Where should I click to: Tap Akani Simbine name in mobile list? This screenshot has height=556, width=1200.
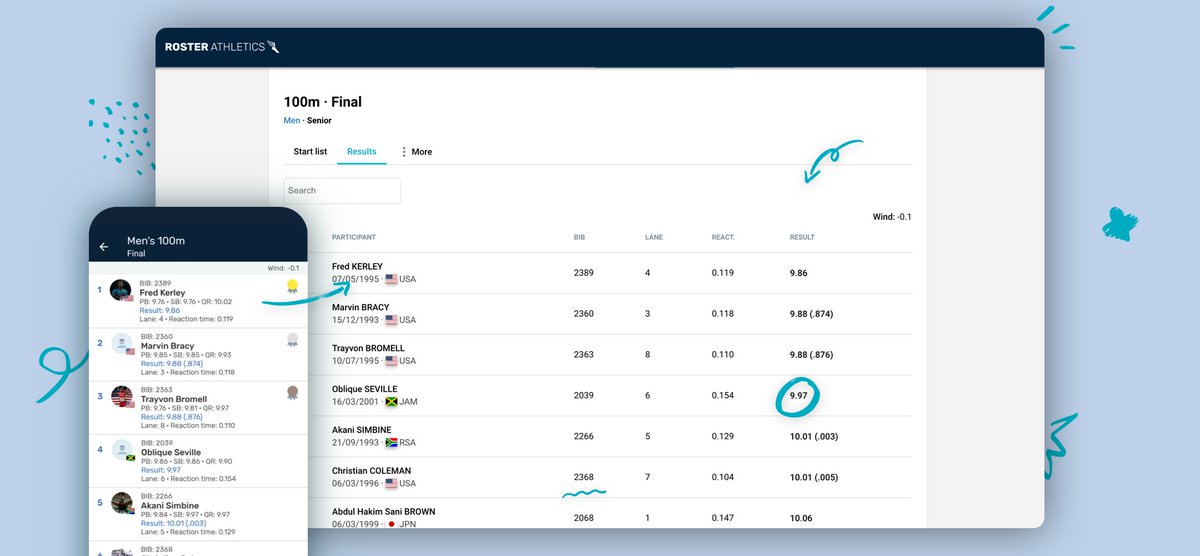(x=169, y=505)
